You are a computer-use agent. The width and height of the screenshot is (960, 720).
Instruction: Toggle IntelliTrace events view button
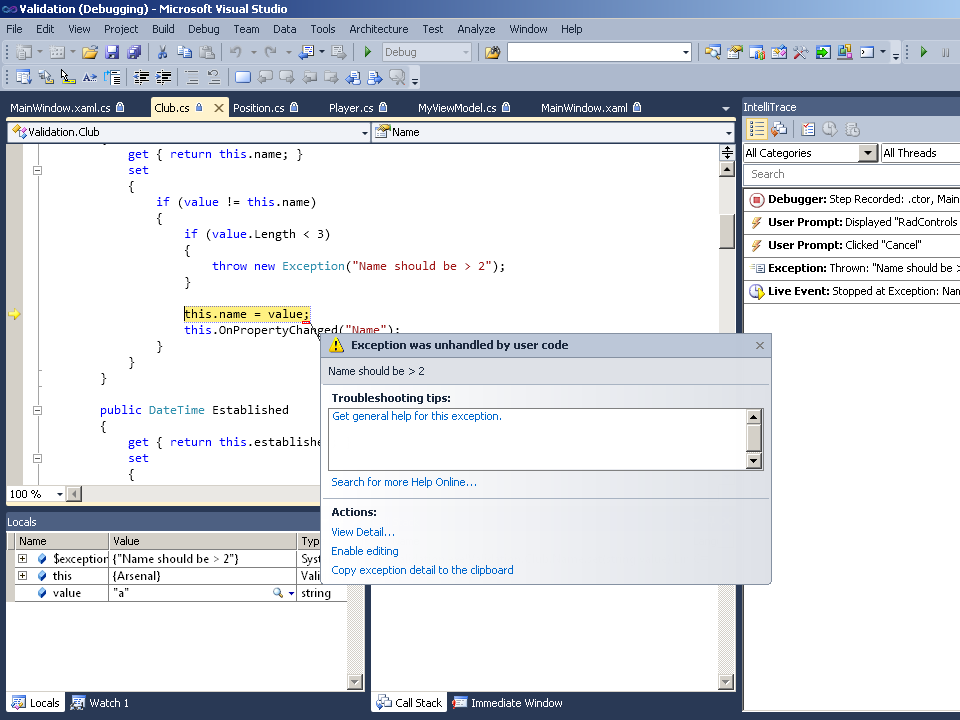point(756,129)
